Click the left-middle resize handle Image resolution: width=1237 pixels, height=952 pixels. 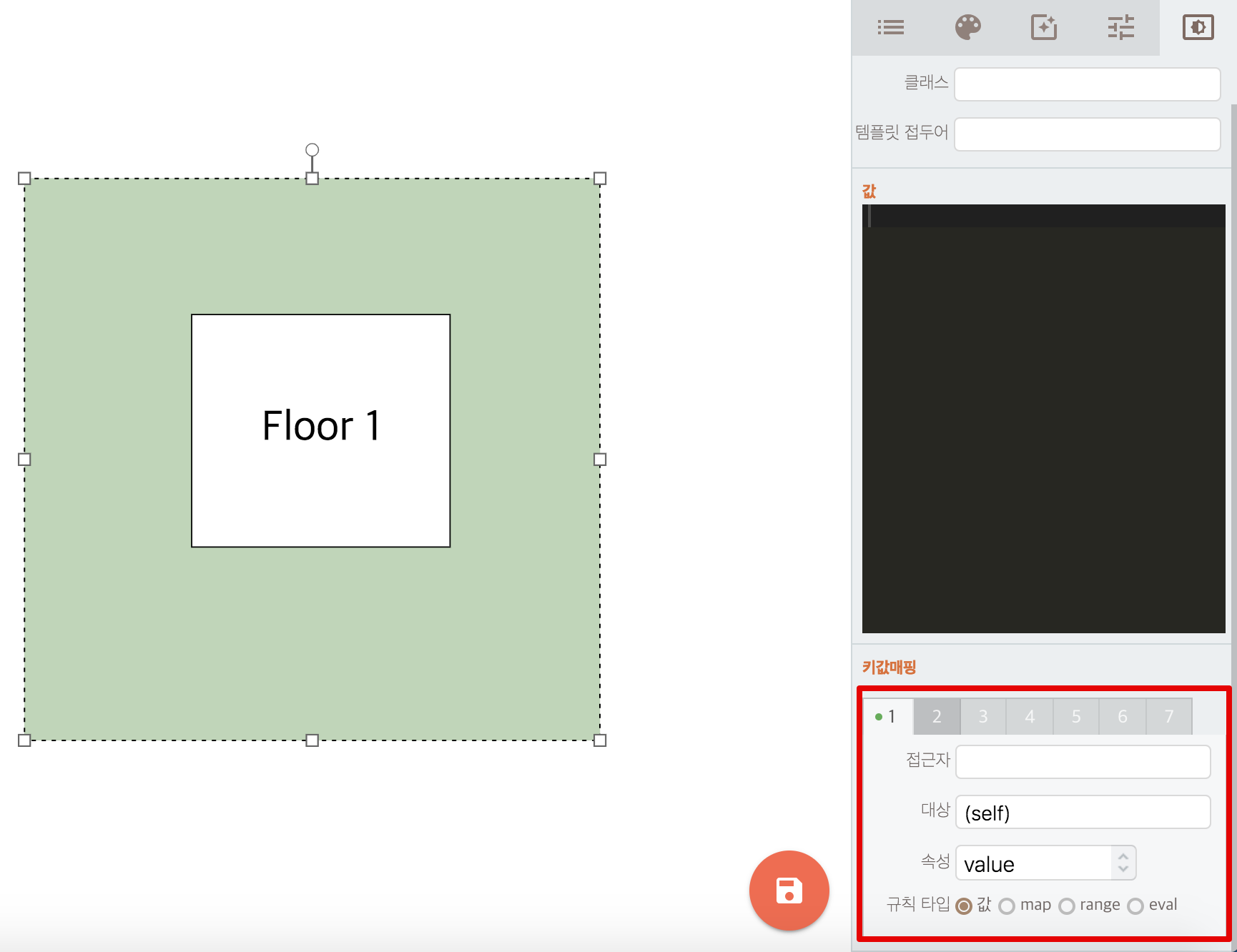point(24,460)
